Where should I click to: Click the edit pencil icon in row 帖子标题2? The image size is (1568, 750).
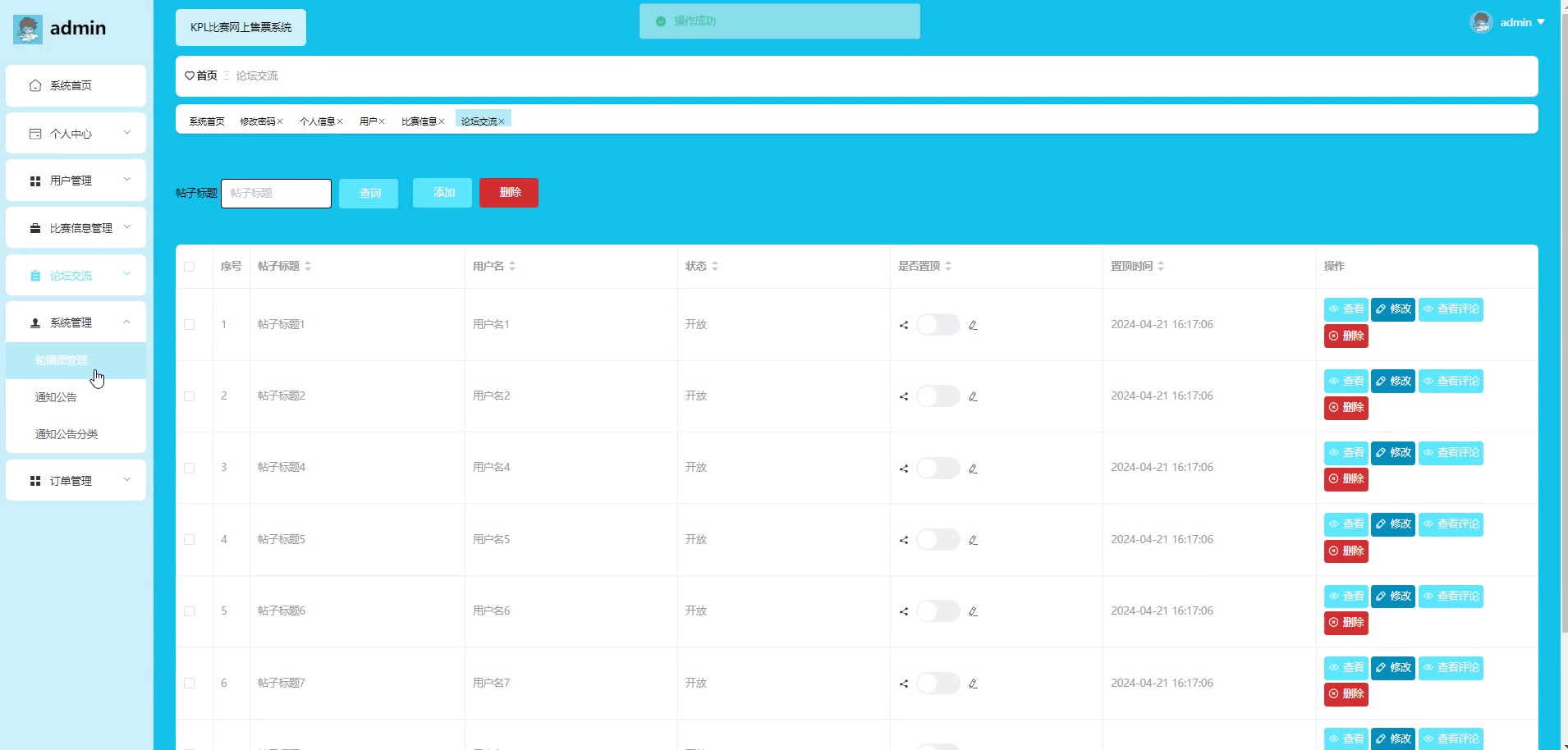973,396
